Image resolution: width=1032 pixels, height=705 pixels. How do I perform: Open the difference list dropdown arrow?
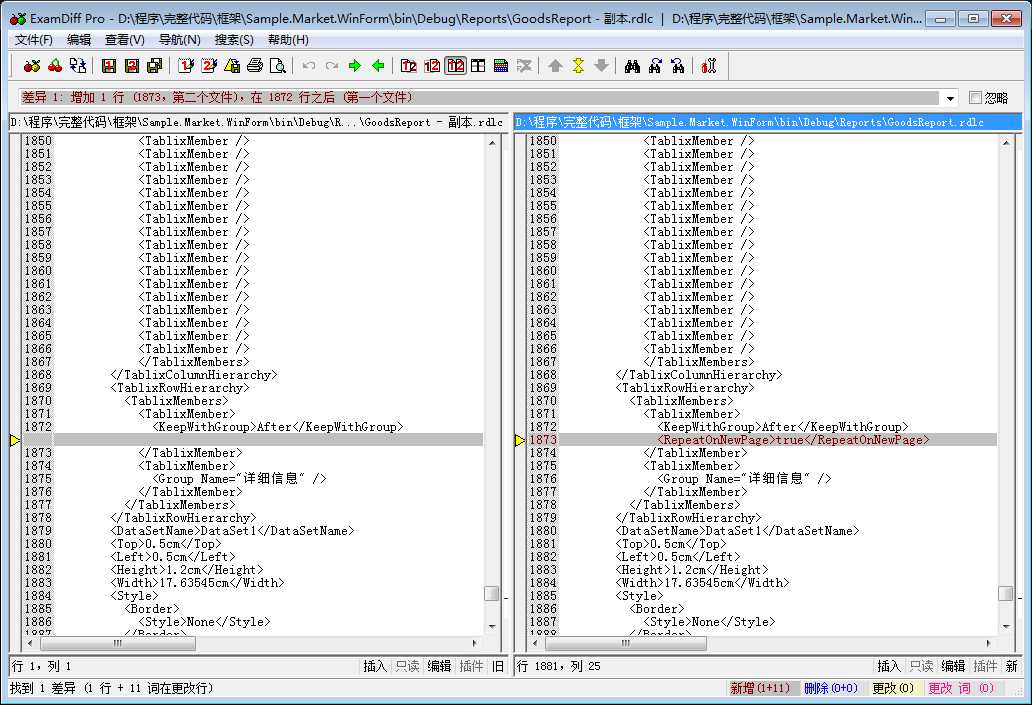[949, 98]
